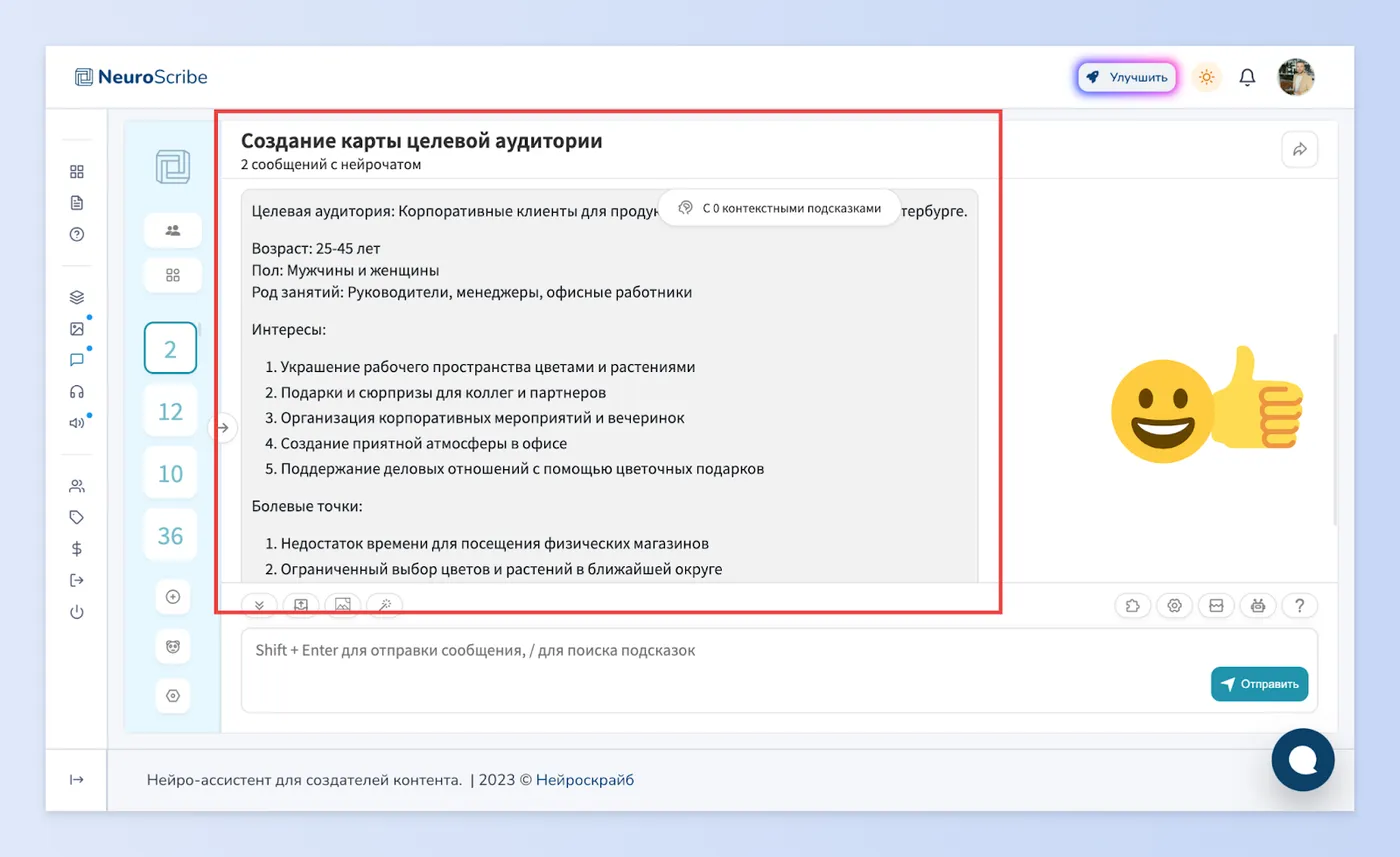1400x857 pixels.
Task: Click the Отправить send button
Action: 1259,684
